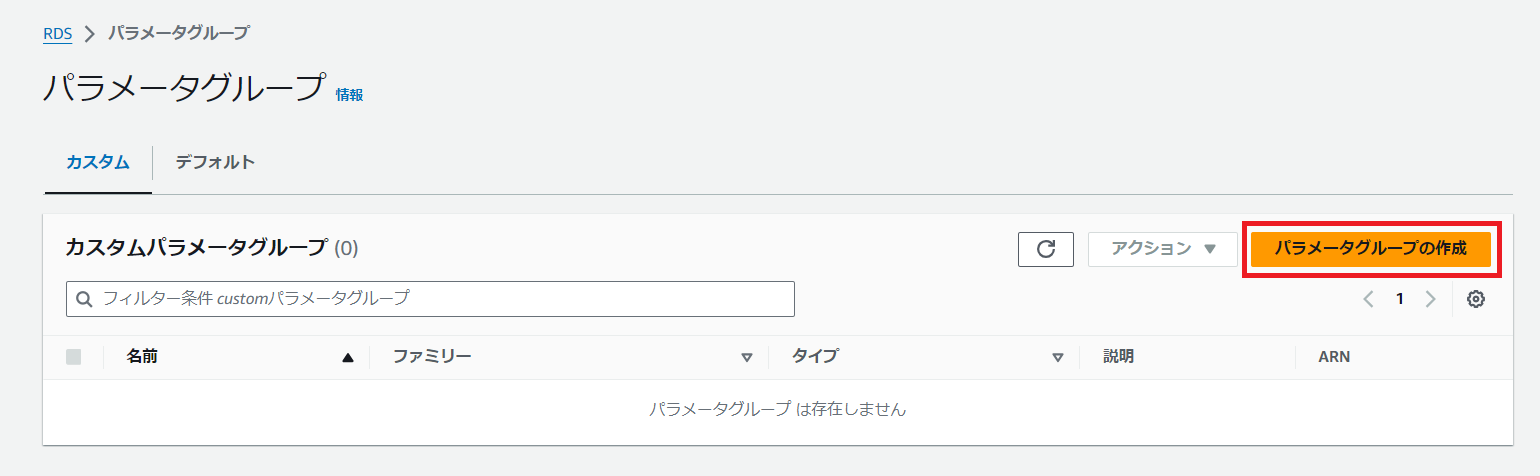Click the ファミリー column header
Image resolution: width=1540 pixels, height=476 pixels.
tap(431, 357)
